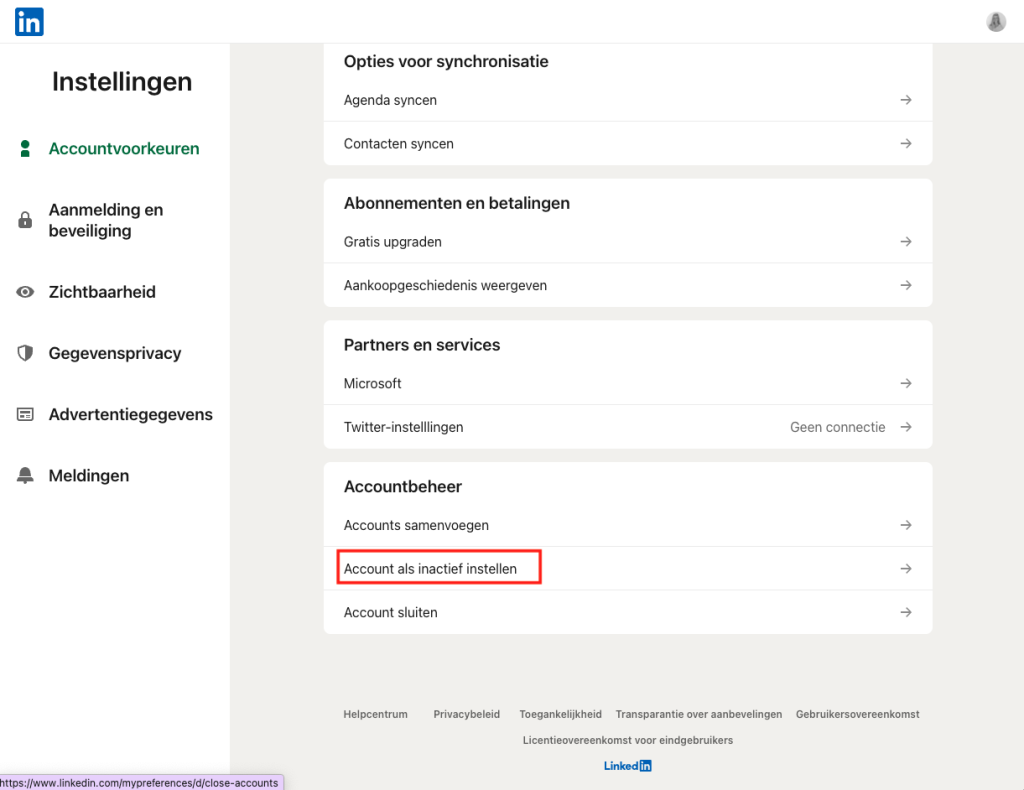Click the Privacybeleid footer link

(x=466, y=714)
